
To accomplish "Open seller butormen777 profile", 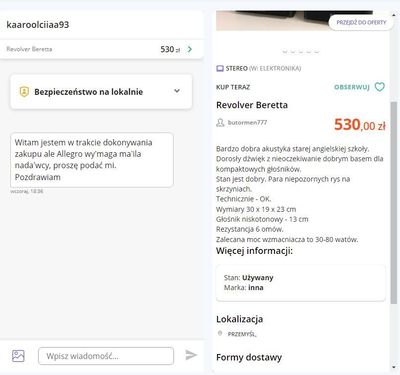I will click(247, 123).
